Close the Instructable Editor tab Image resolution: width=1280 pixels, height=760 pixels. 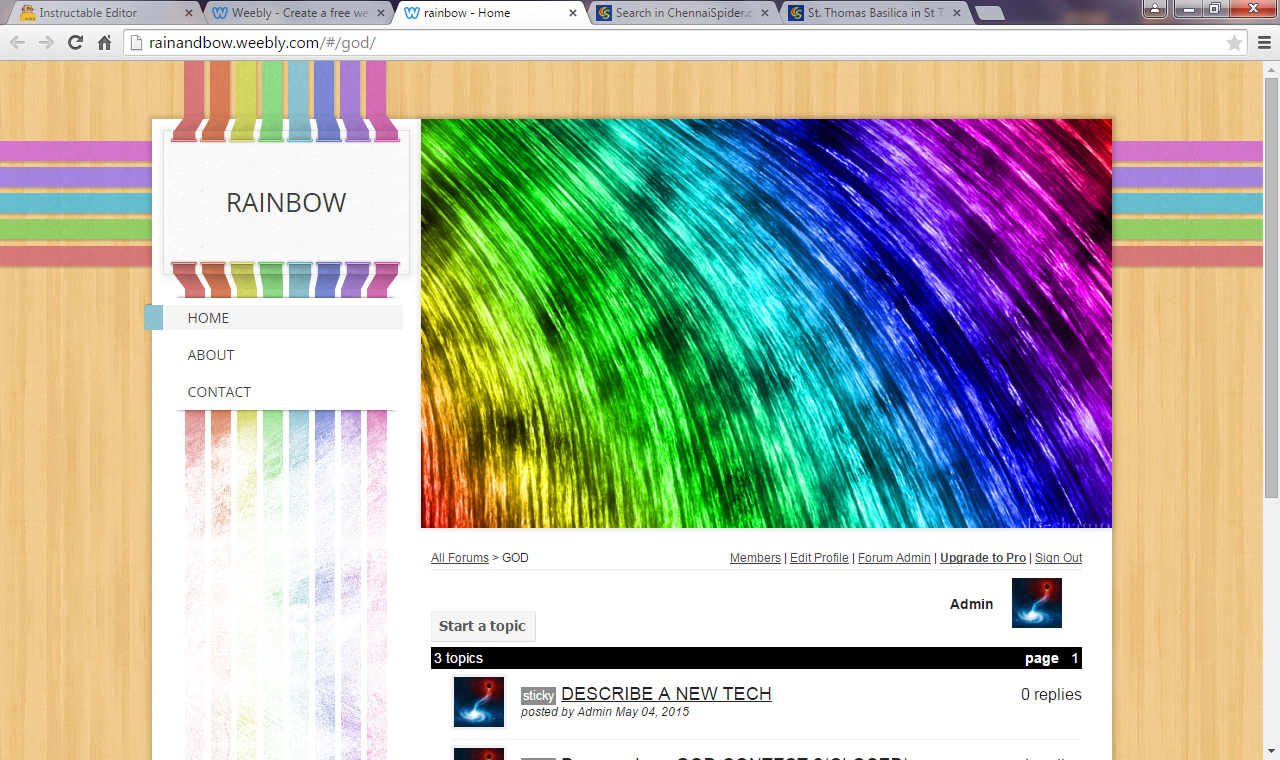click(189, 14)
